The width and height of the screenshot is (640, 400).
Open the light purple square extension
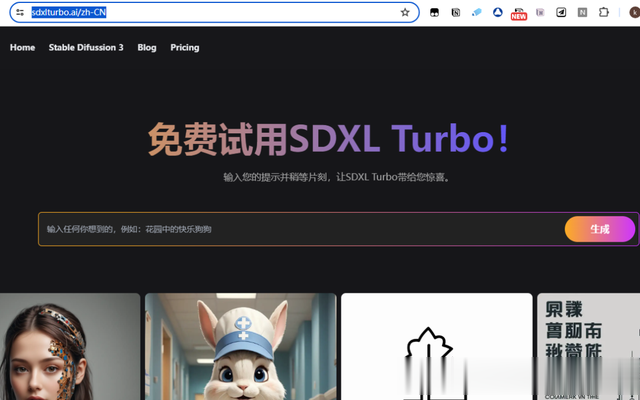(x=540, y=13)
